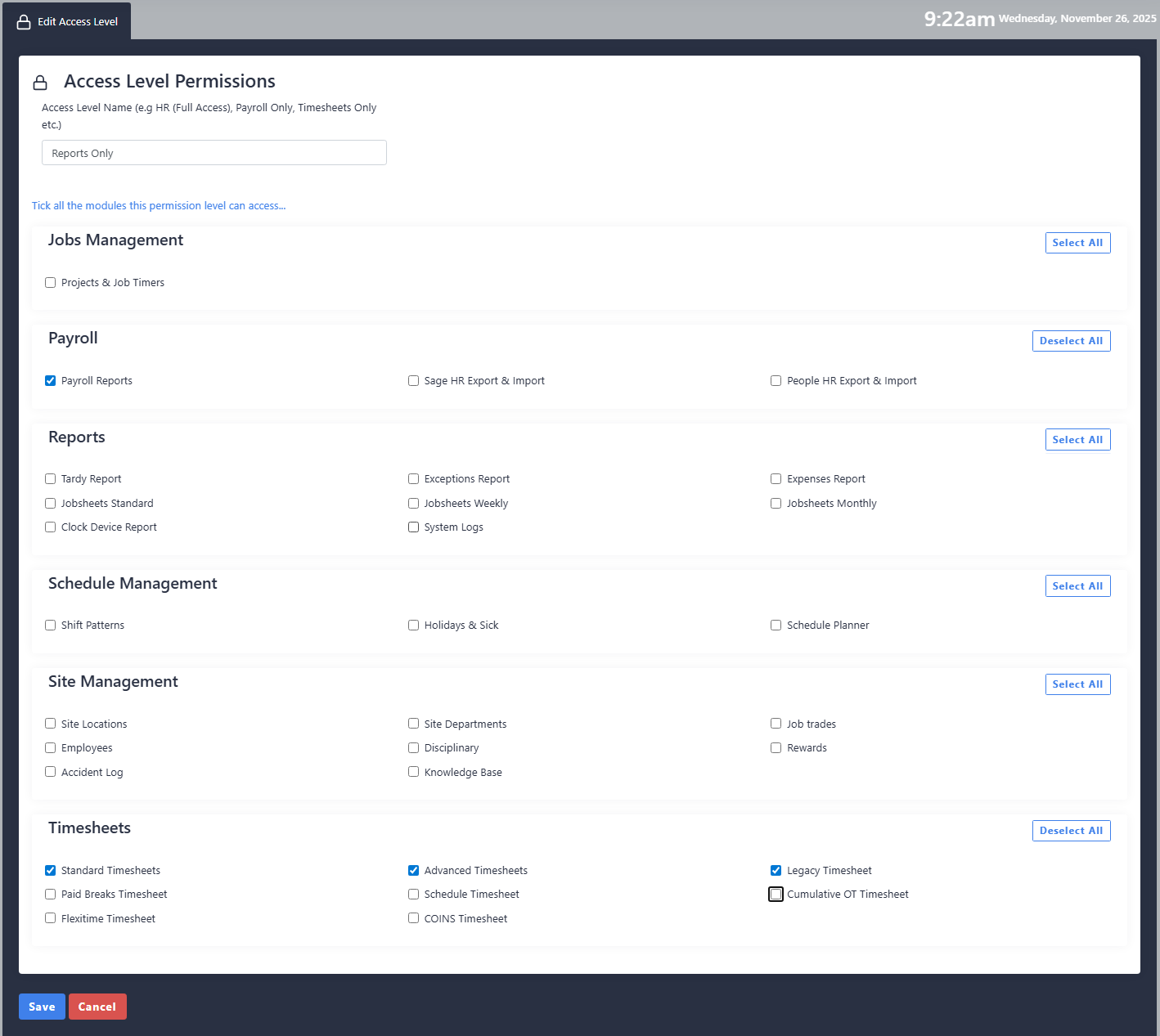Viewport: 1160px width, 1036px height.
Task: Select All in Schedule Management section
Action: click(x=1077, y=586)
